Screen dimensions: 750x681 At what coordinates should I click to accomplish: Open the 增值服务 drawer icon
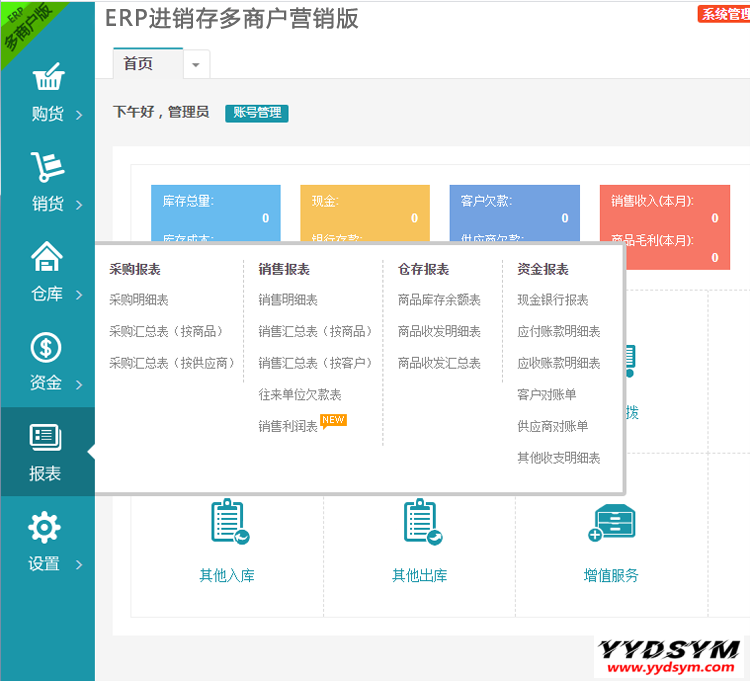[611, 523]
